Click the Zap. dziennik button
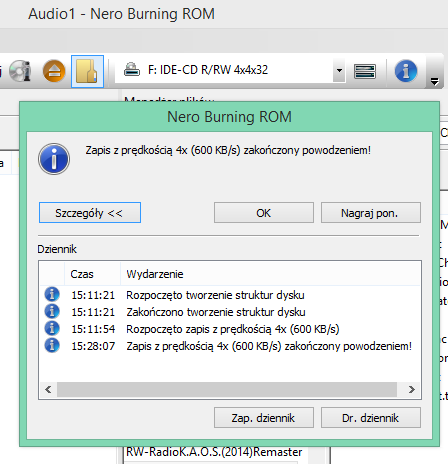 point(264,417)
